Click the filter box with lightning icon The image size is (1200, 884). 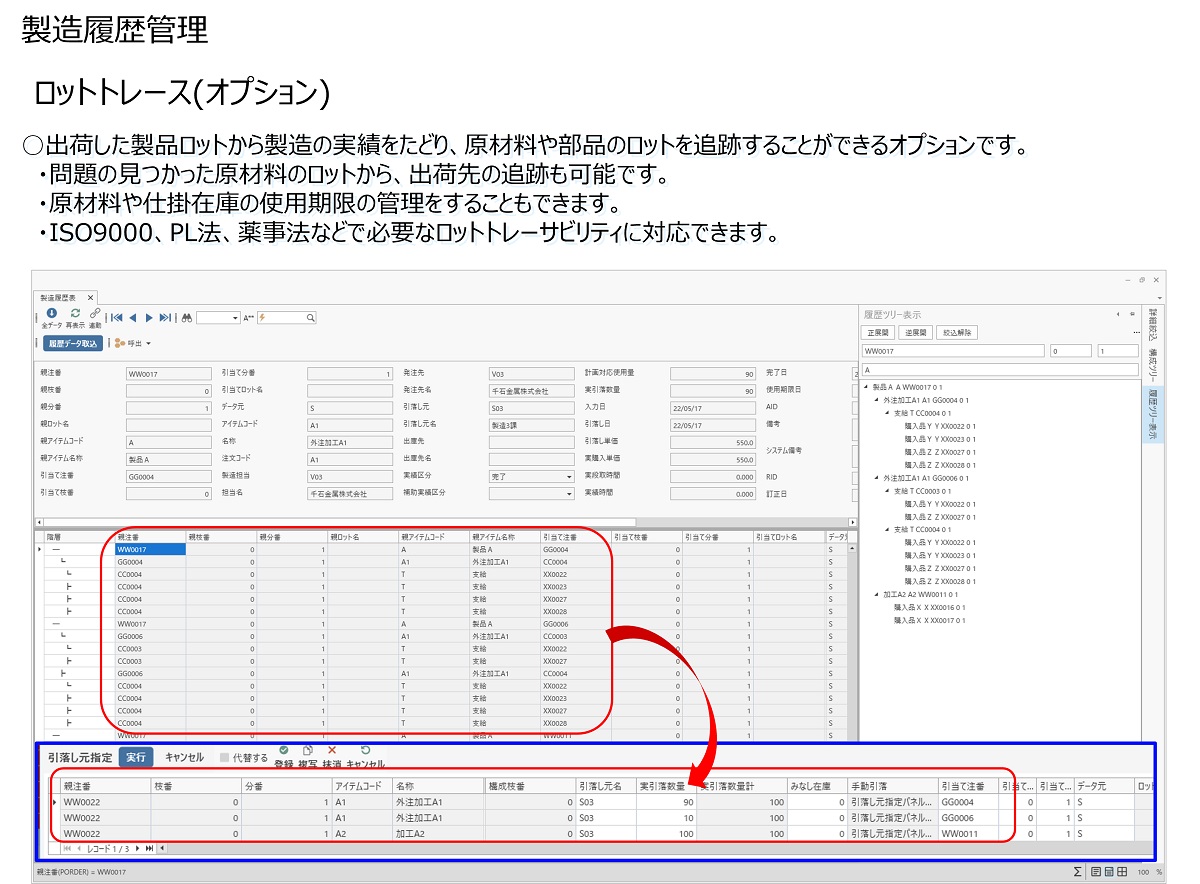tap(286, 318)
